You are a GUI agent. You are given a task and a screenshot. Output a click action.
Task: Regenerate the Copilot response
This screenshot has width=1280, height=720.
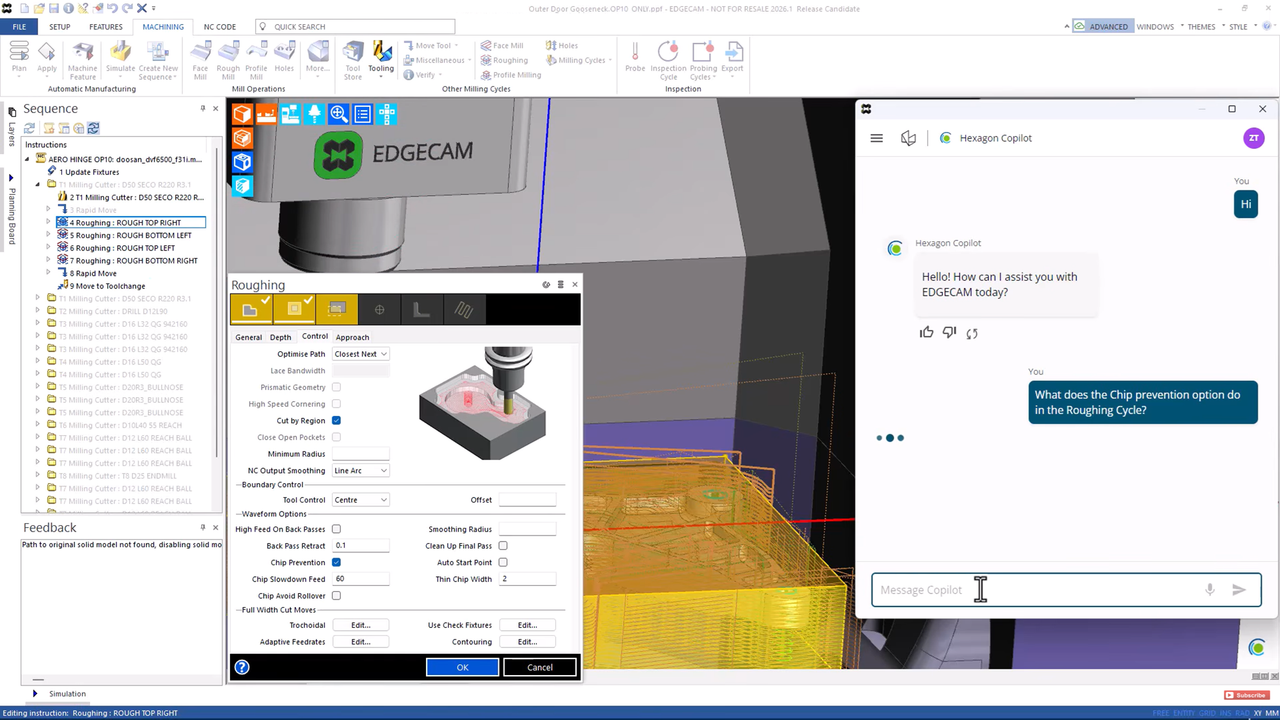click(x=972, y=333)
